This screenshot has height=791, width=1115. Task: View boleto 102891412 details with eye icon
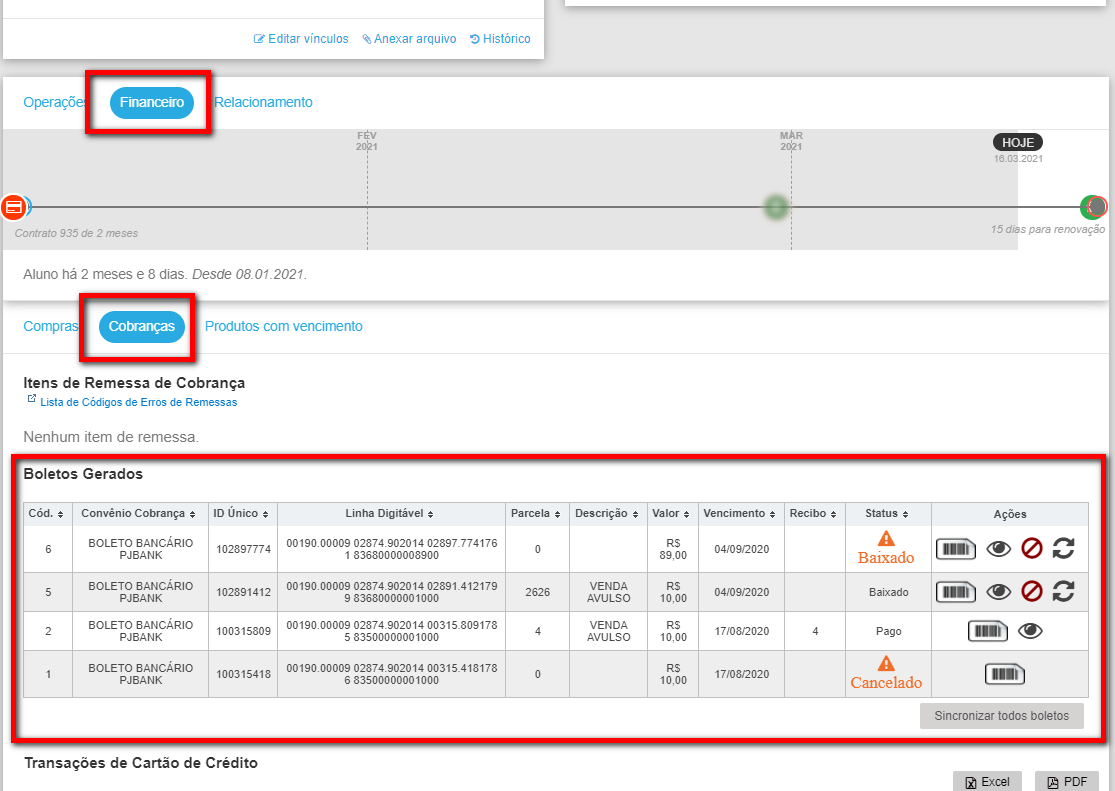pyautogui.click(x=998, y=591)
